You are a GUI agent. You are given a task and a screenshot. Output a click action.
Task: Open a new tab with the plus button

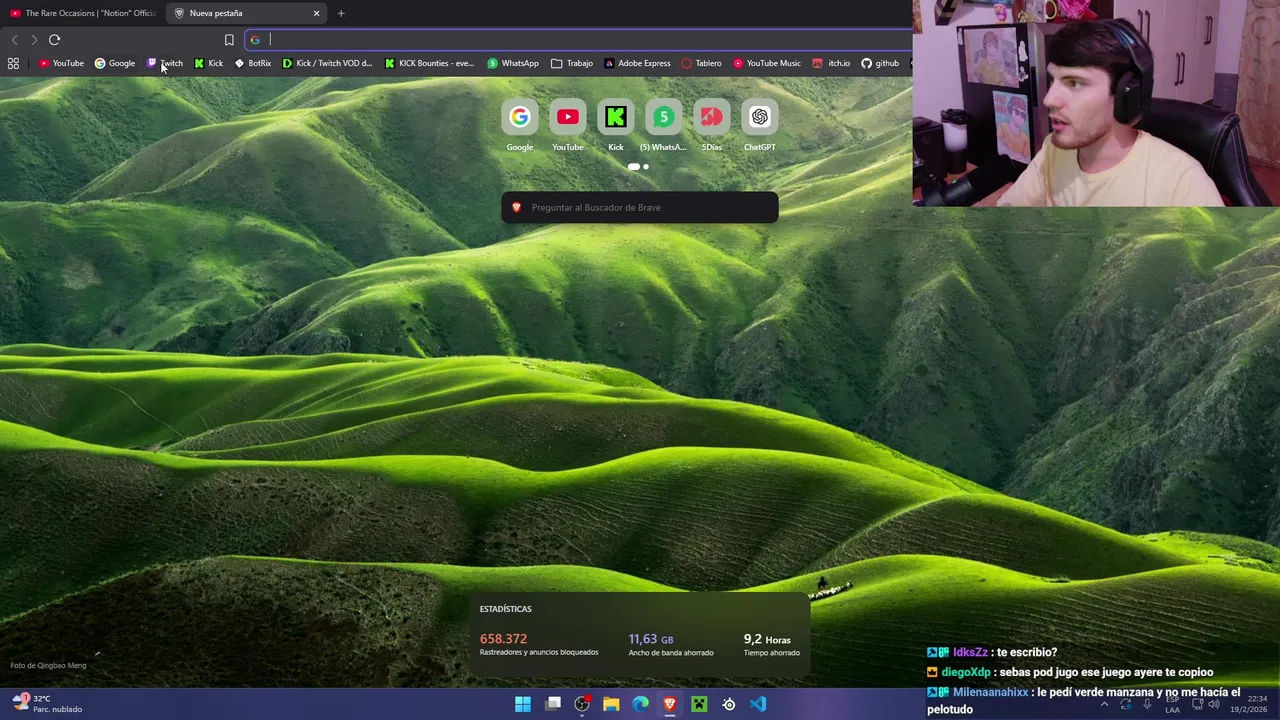click(x=341, y=13)
